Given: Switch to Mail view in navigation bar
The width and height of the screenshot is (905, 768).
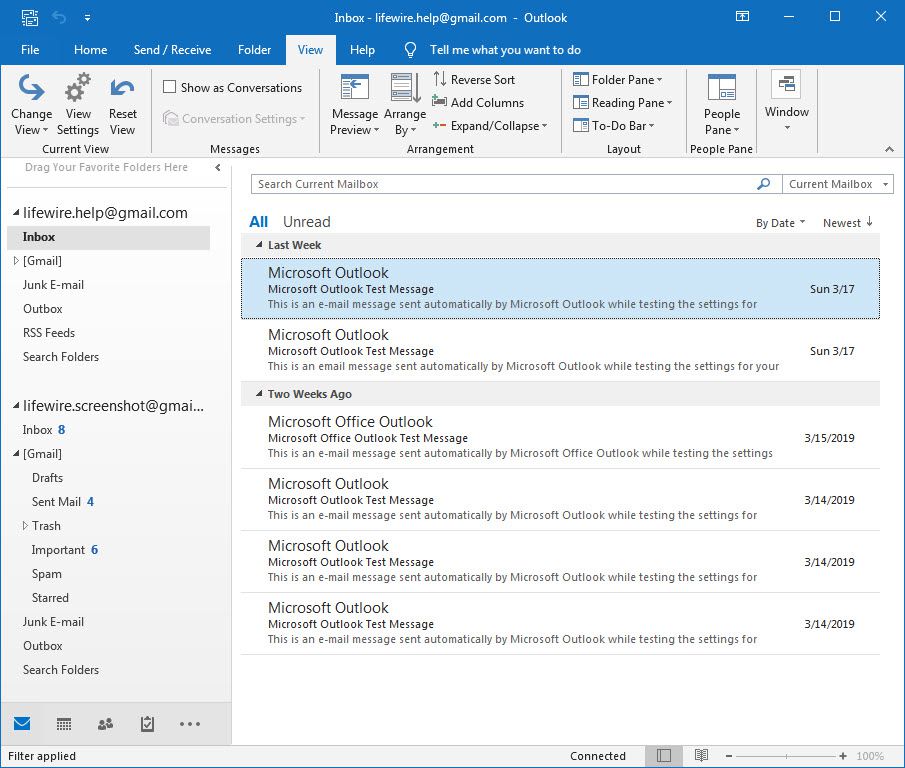Looking at the screenshot, I should [x=22, y=724].
